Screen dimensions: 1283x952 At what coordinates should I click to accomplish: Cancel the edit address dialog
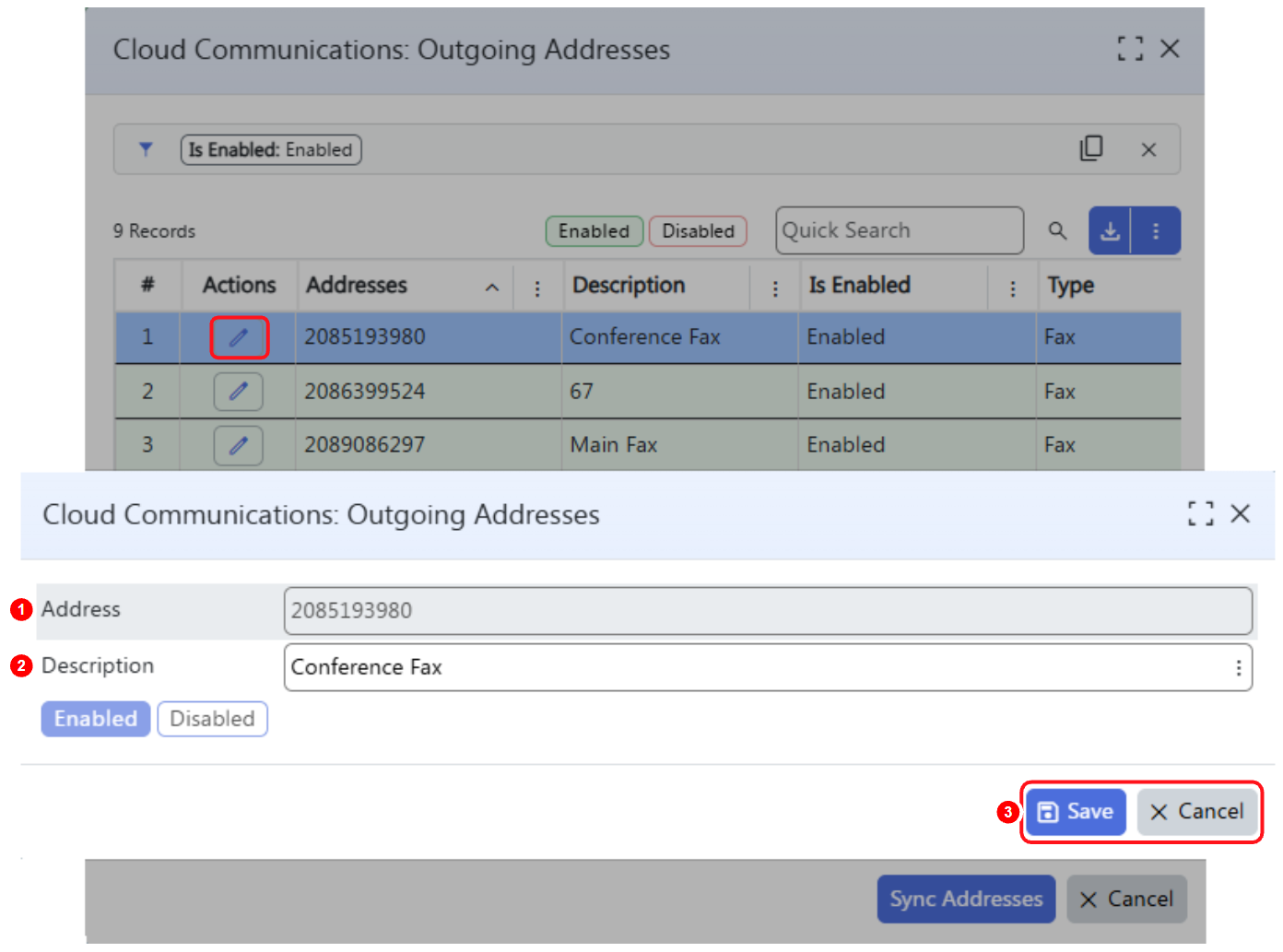(1197, 812)
